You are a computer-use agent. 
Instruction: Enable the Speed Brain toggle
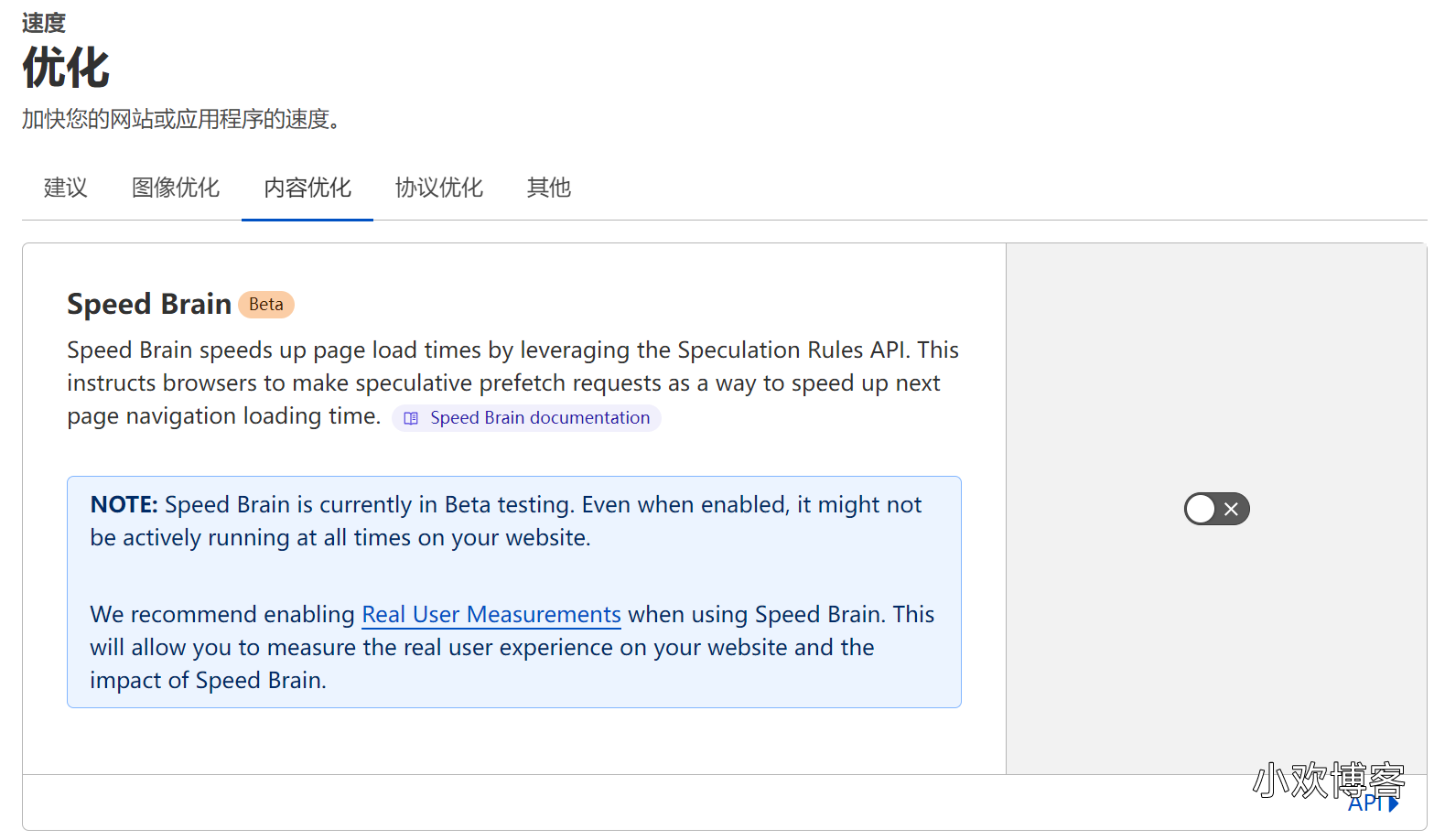pos(1216,509)
